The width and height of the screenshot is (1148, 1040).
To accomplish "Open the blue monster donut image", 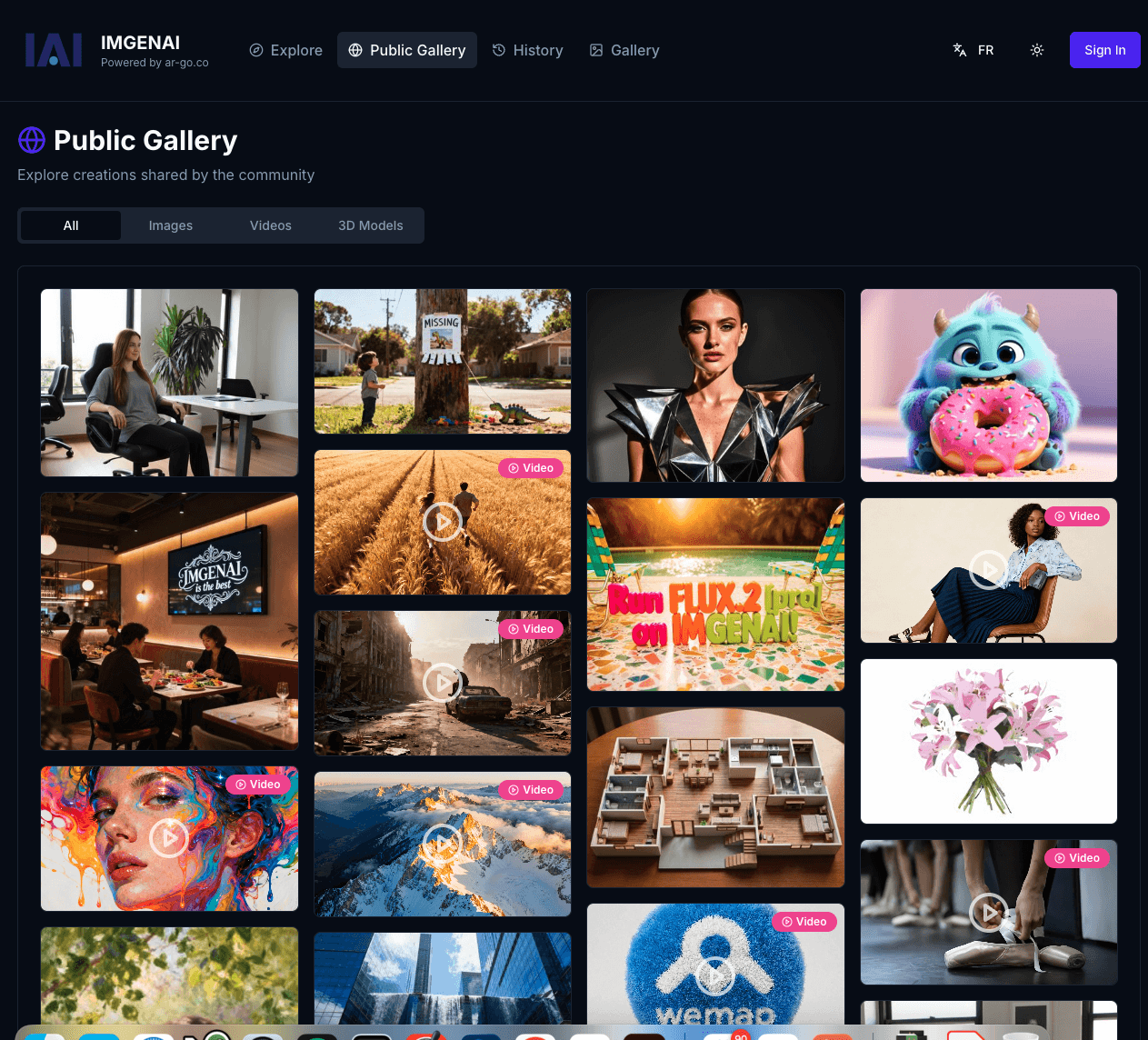I will tap(989, 385).
